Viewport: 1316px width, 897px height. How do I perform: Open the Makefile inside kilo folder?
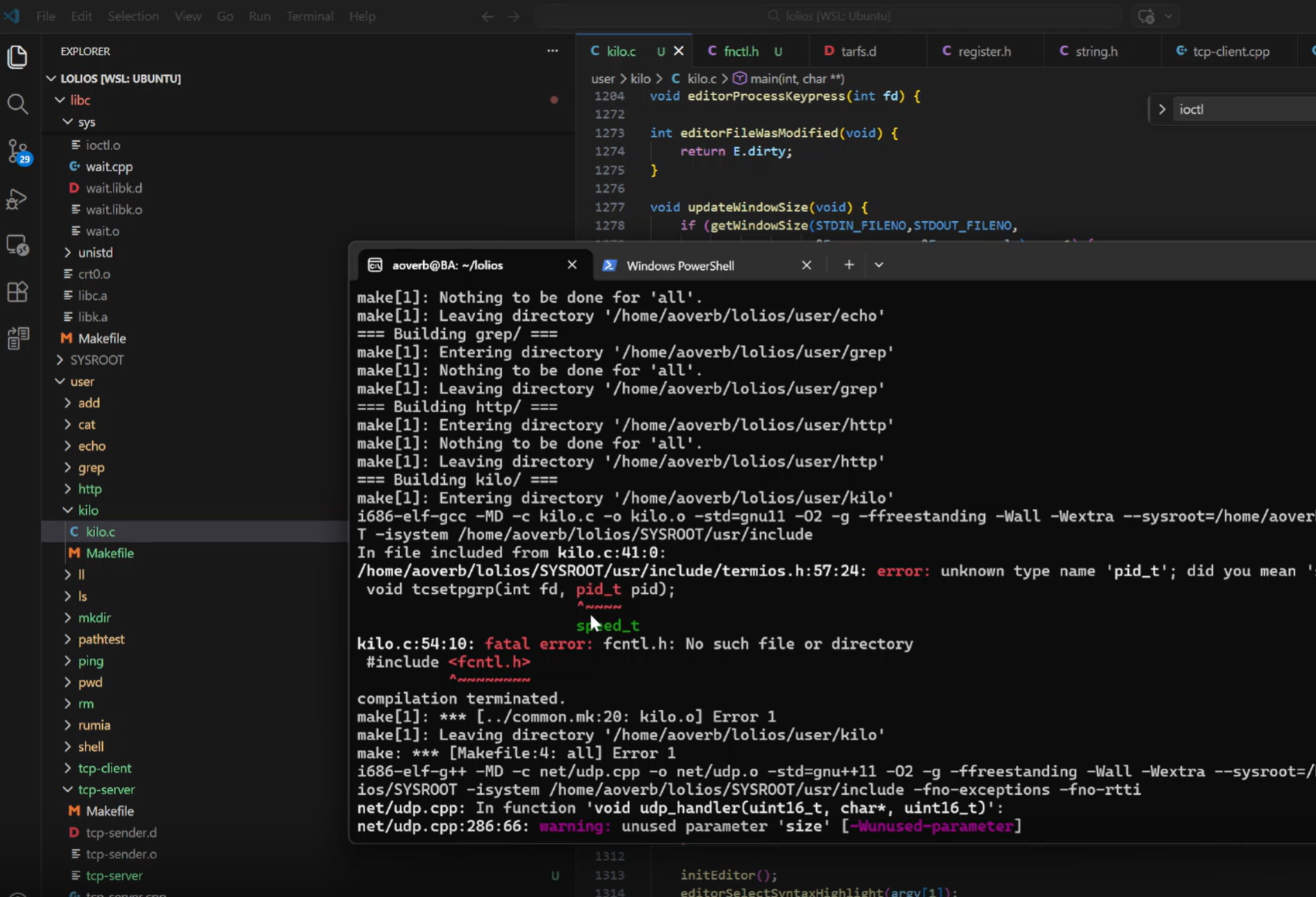point(110,554)
